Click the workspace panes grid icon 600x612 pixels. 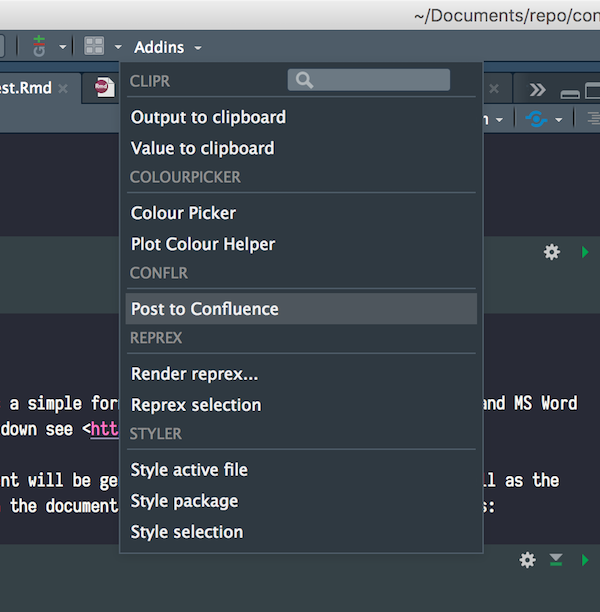[x=94, y=47]
